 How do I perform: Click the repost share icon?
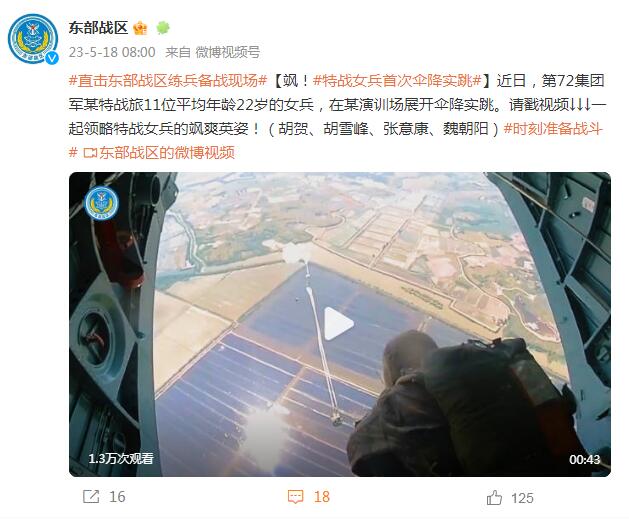point(91,497)
